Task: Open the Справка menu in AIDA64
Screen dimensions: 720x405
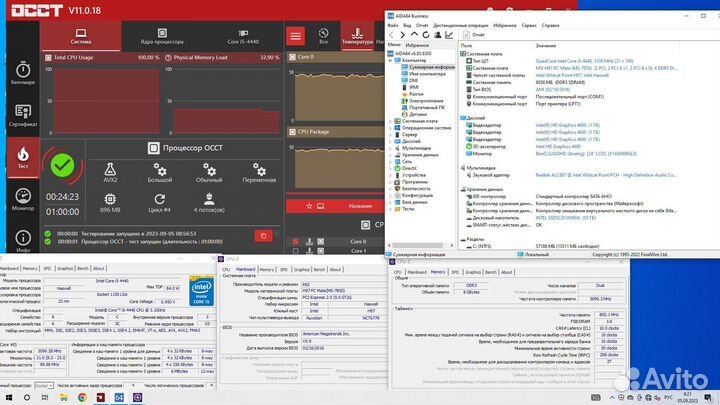Action: pos(550,26)
